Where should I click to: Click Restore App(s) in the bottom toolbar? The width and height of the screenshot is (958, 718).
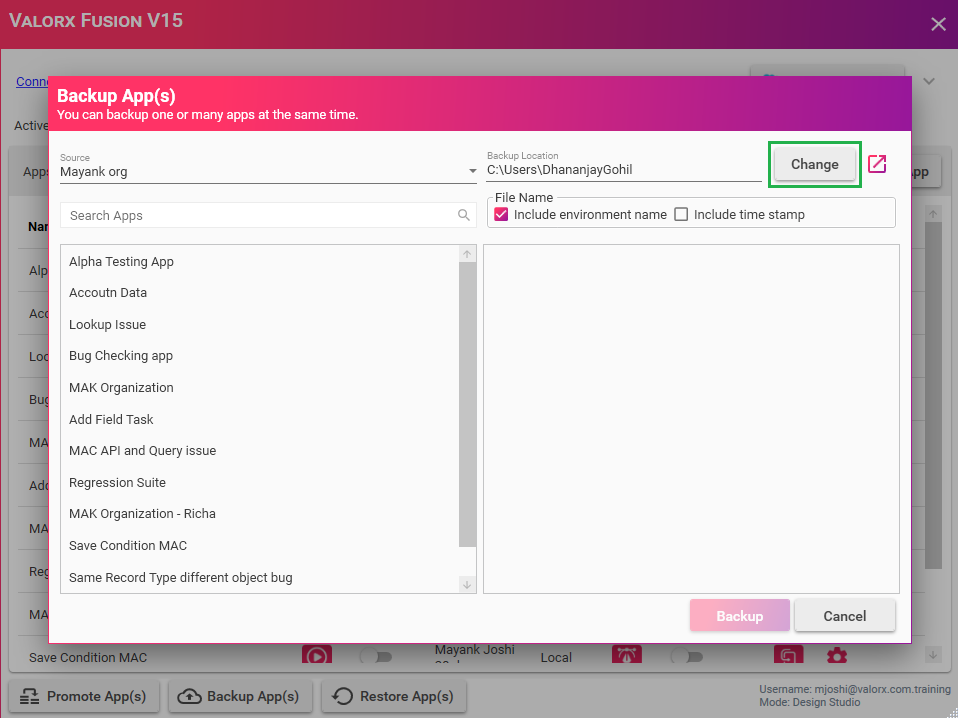click(393, 696)
